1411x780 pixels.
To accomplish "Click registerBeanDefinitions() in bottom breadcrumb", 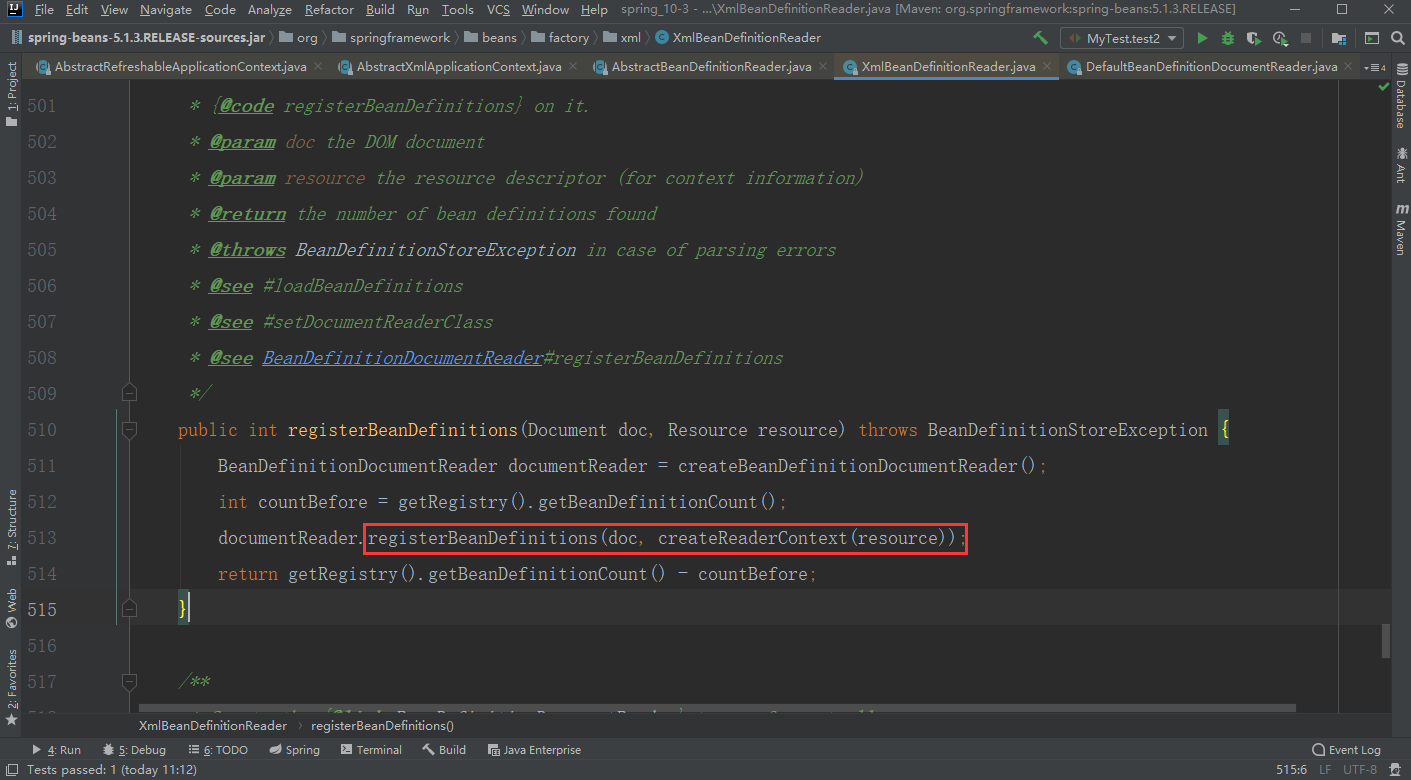I will (383, 726).
